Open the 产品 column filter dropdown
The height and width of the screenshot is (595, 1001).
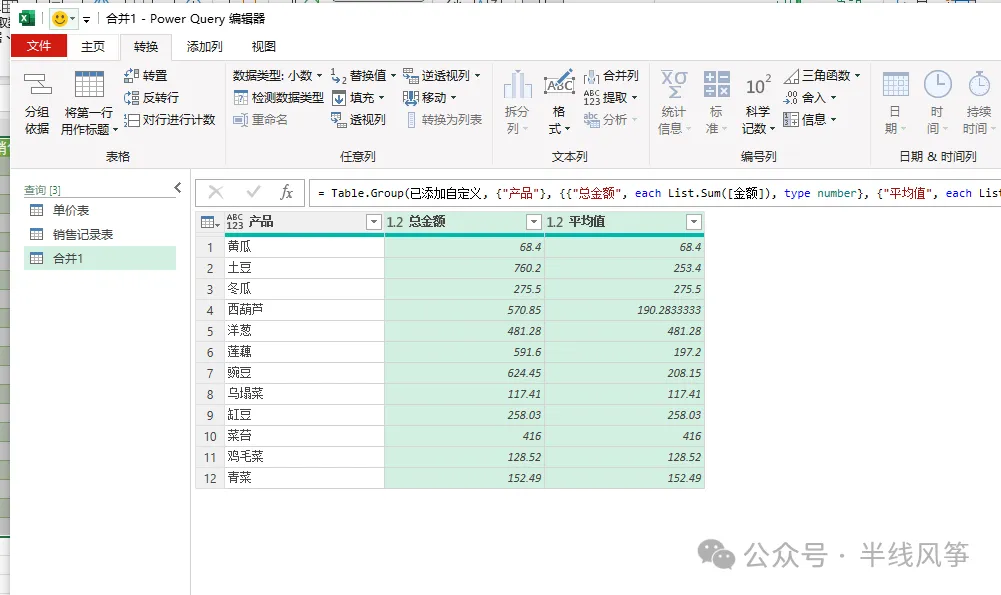[x=374, y=222]
